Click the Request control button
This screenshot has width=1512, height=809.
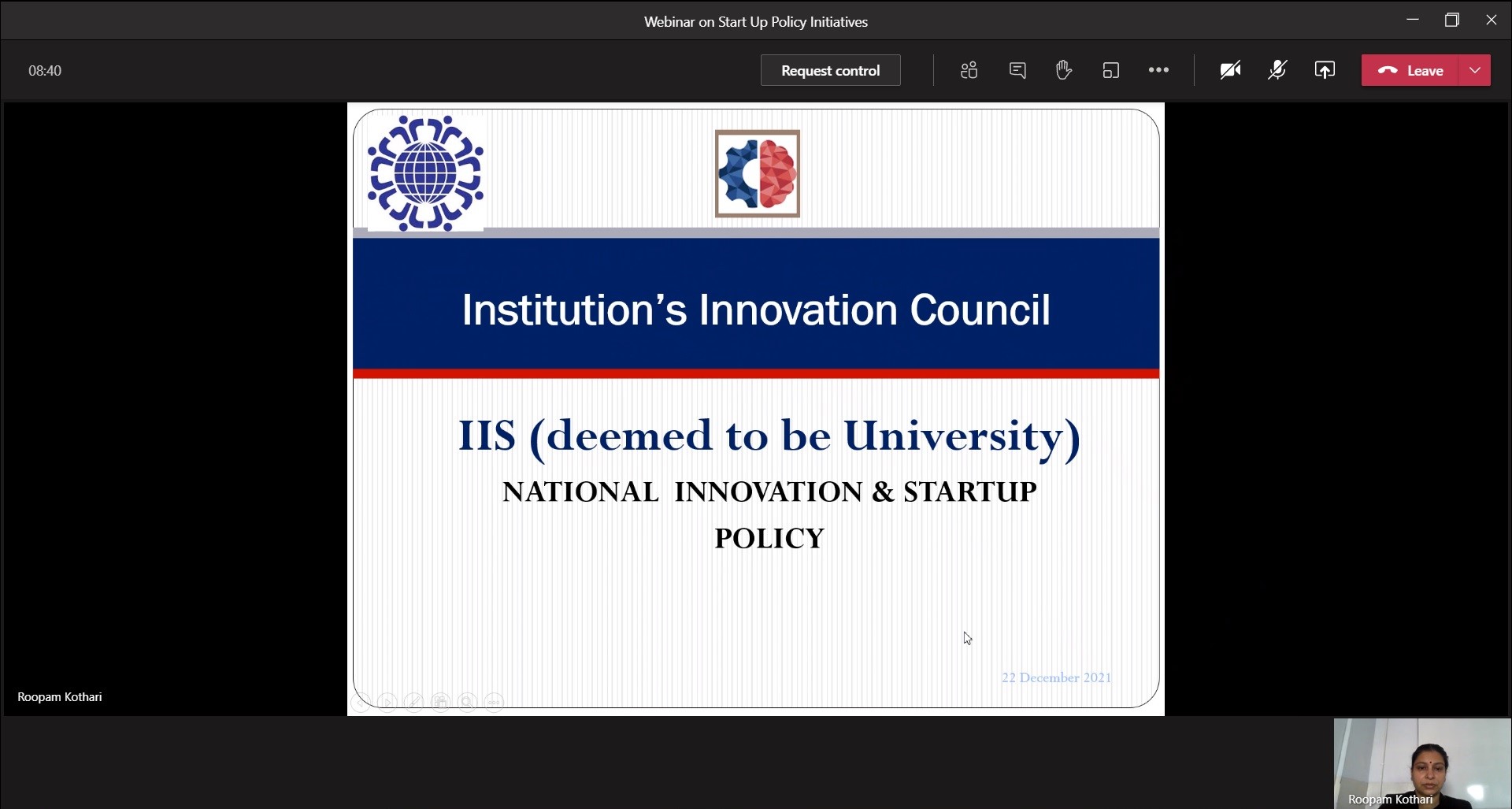click(x=830, y=70)
